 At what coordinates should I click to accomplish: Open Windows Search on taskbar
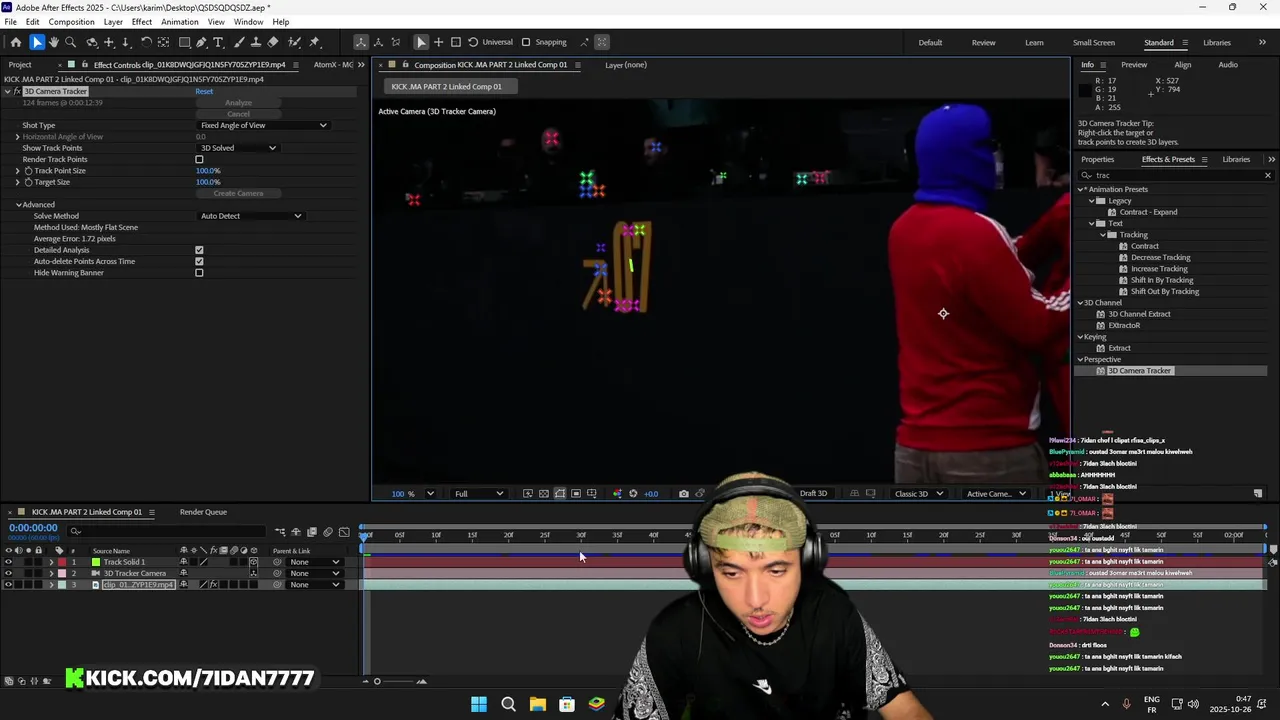coord(508,704)
